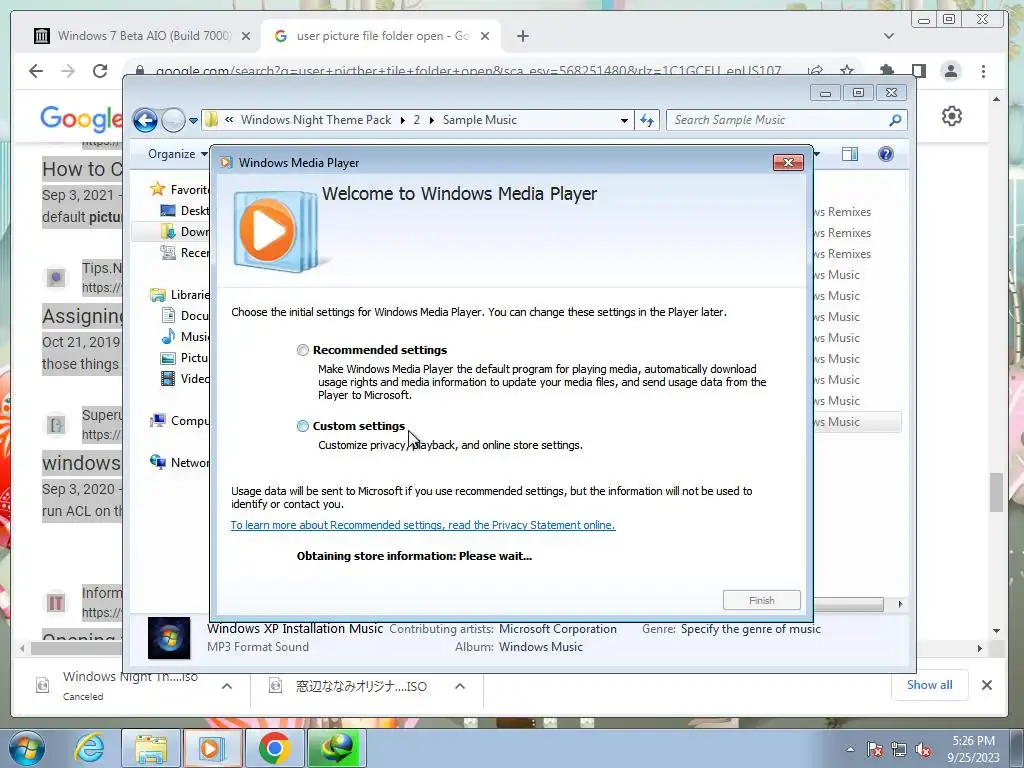This screenshot has width=1024, height=768.
Task: Click Specify the genre of music field
Action: [750, 629]
